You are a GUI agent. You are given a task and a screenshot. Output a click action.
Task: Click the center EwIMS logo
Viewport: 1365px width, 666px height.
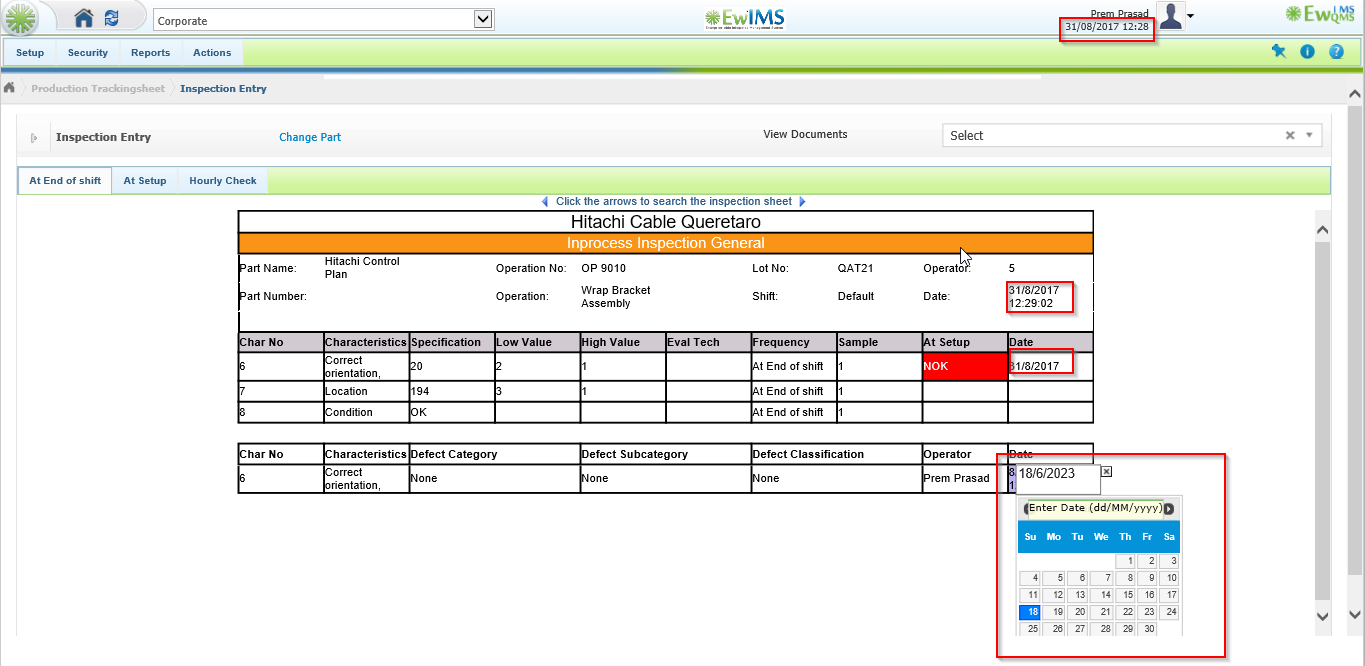pyautogui.click(x=744, y=18)
